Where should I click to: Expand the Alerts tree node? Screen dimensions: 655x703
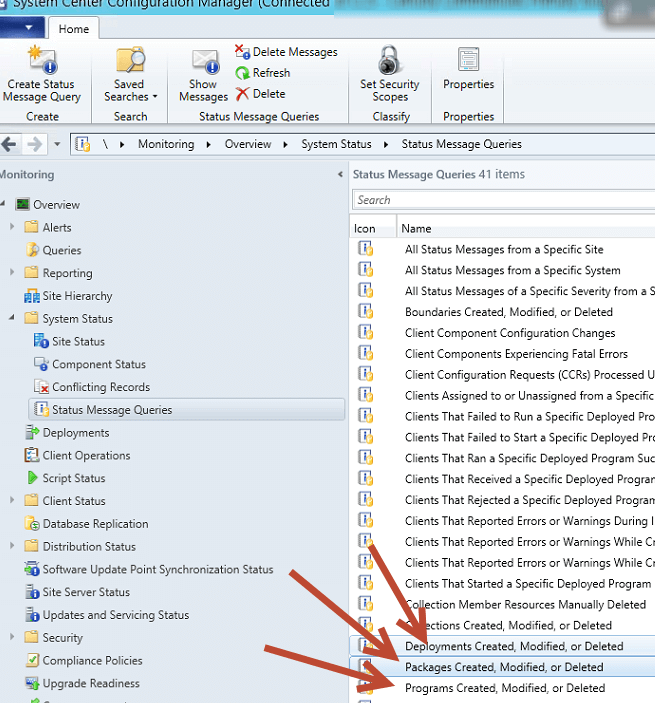click(12, 227)
